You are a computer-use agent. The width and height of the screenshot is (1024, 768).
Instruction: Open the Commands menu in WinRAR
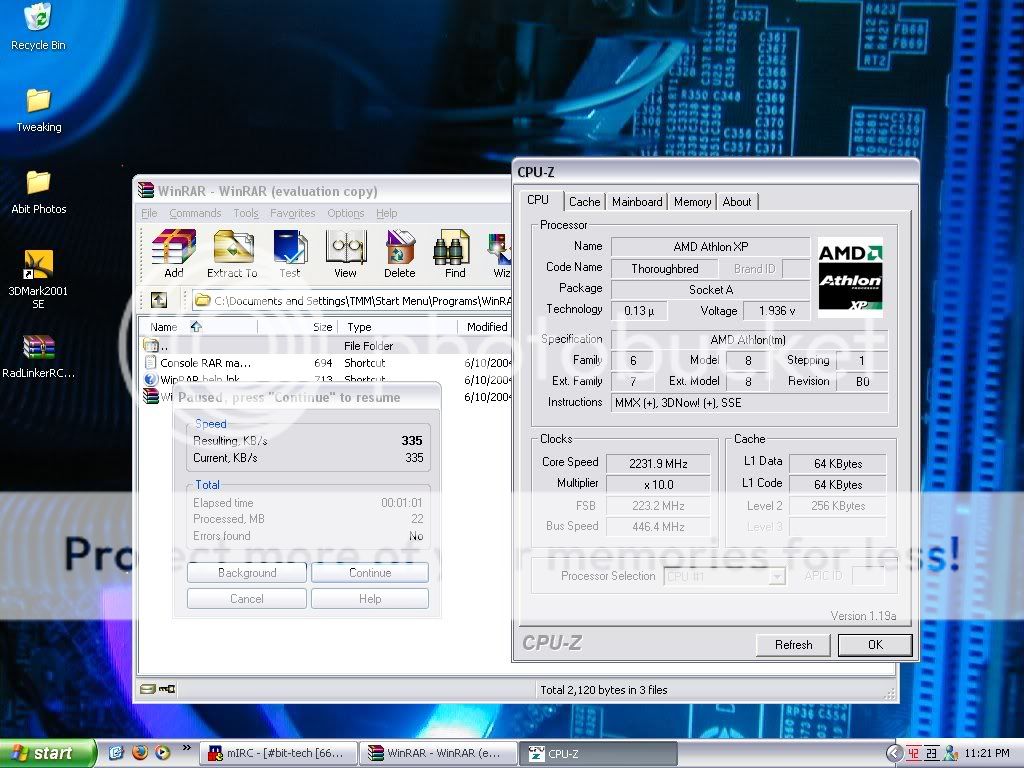point(195,213)
